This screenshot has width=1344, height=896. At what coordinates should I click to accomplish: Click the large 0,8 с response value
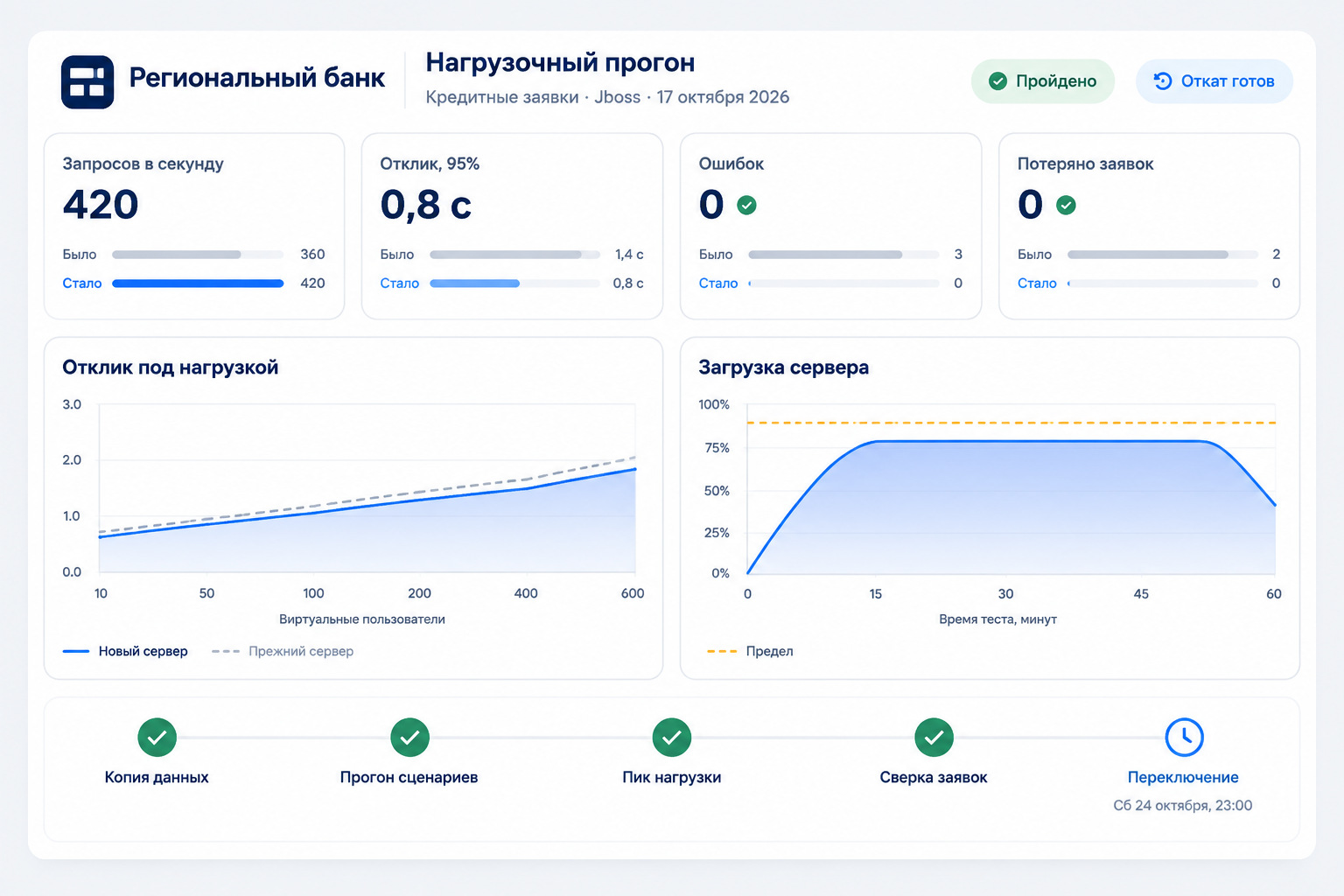click(x=426, y=205)
